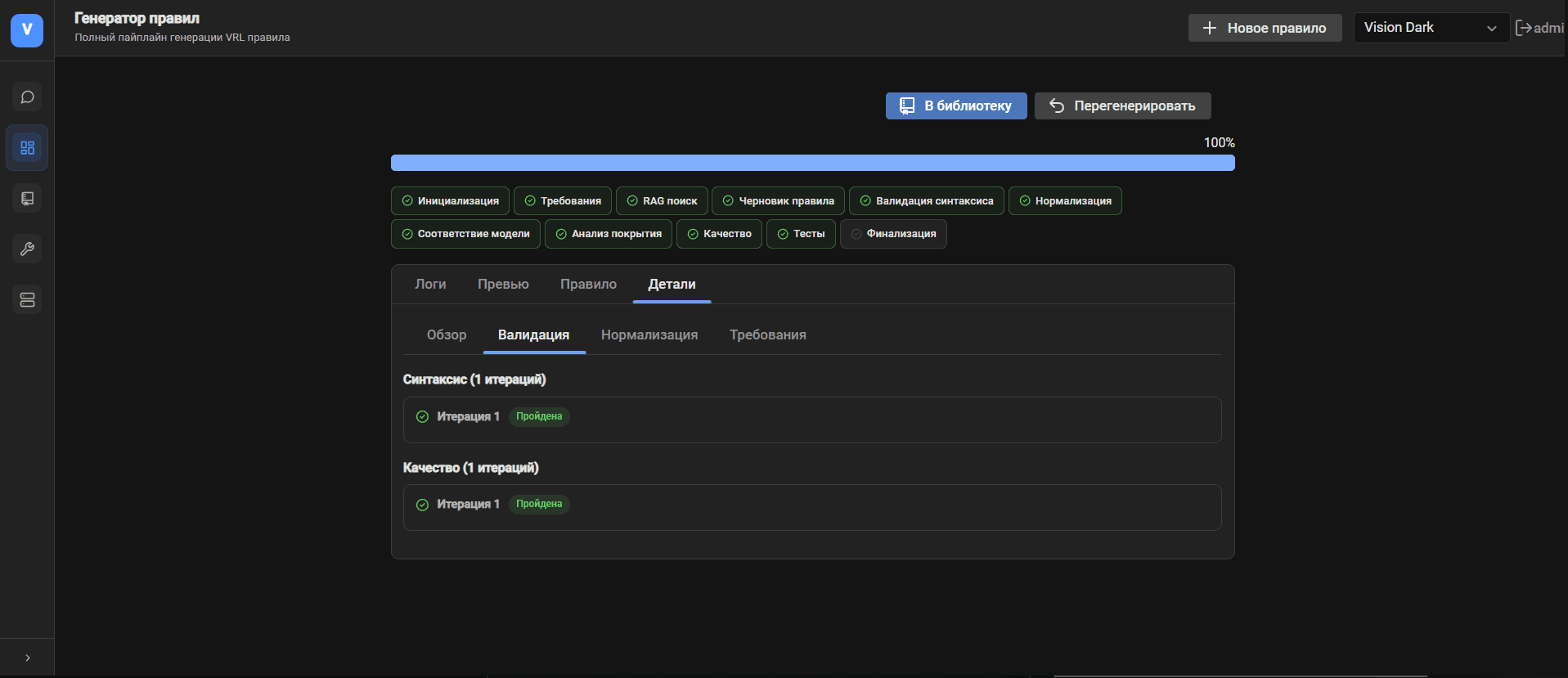
Task: Click the blue 100% progress bar
Action: point(812,163)
